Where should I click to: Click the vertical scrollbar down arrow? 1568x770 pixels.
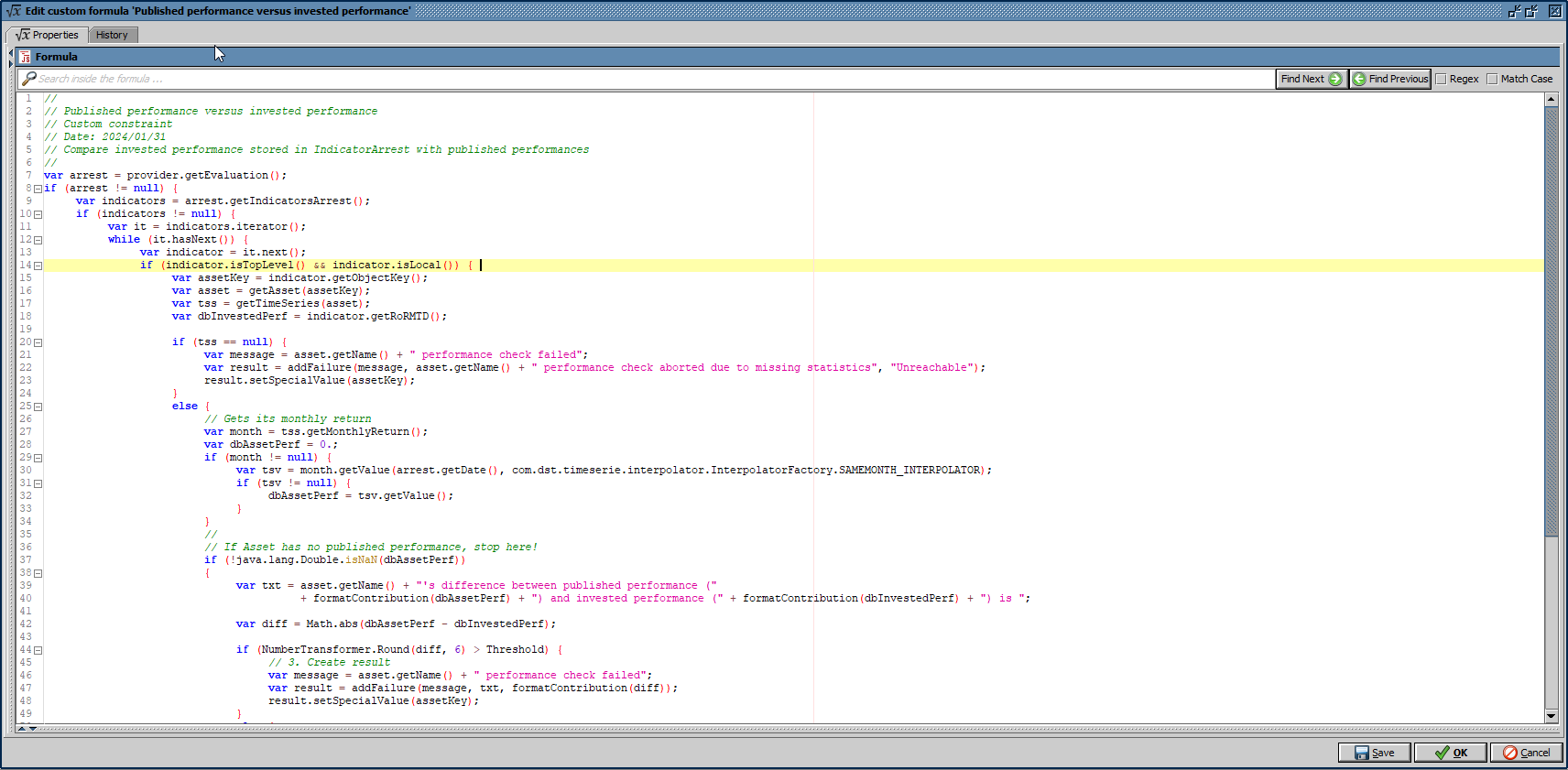point(1552,715)
